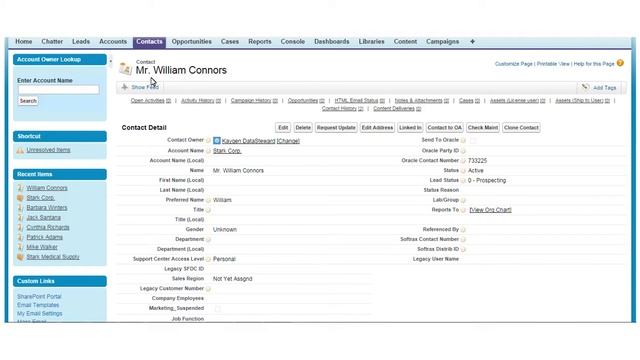Image resolution: width=640 pixels, height=360 pixels.
Task: Open Stark Medical Supply in Recent Items
Action: click(x=53, y=257)
